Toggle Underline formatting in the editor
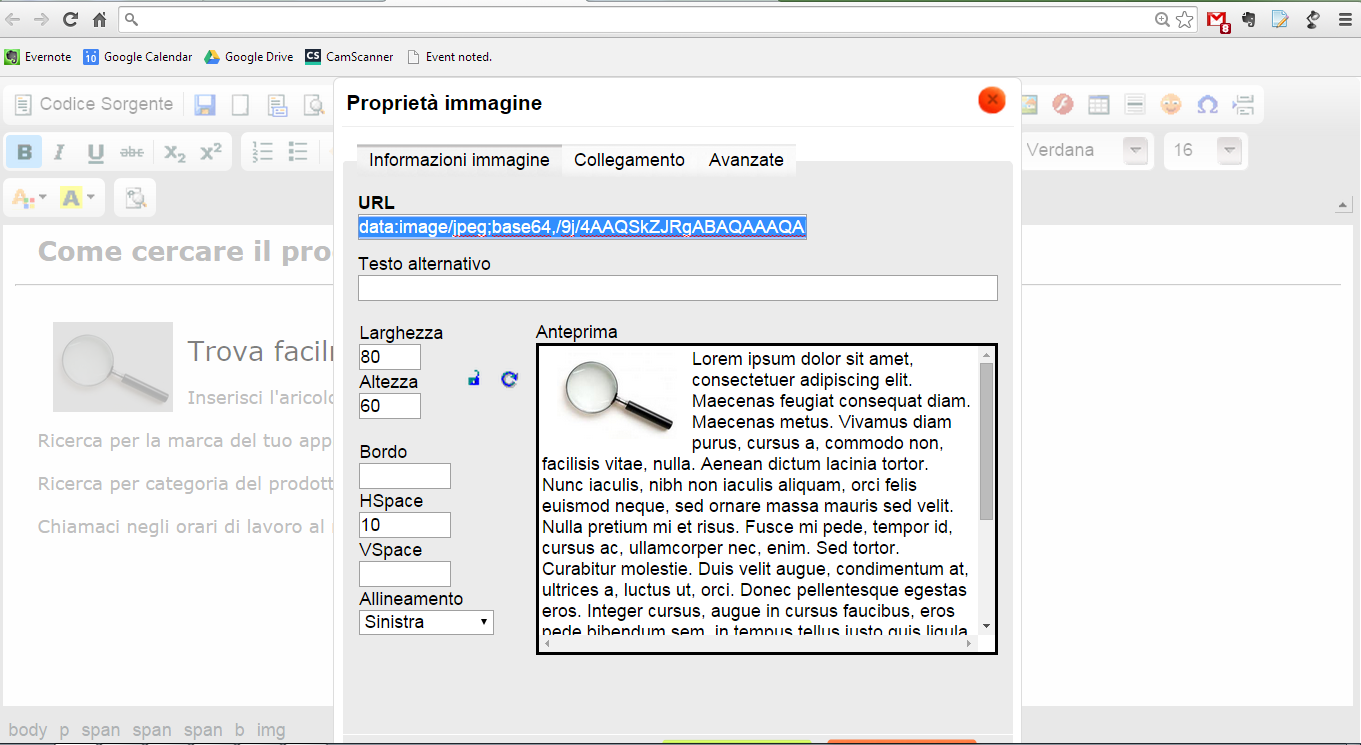 (95, 152)
